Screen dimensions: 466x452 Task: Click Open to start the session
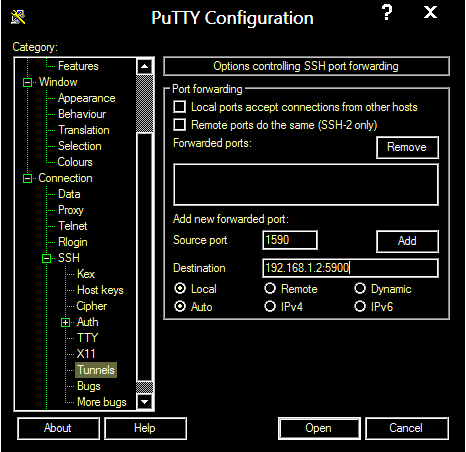[319, 428]
